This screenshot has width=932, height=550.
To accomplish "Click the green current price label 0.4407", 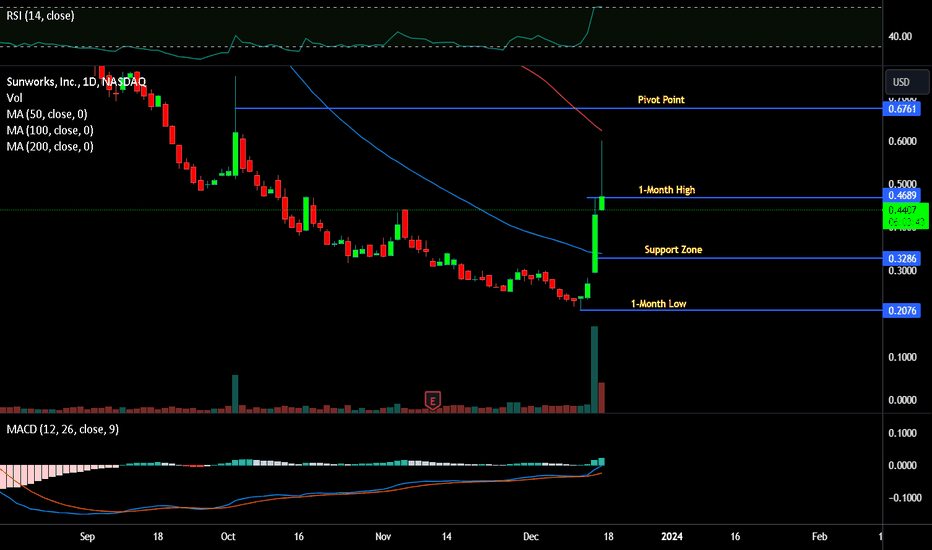I will 906,216.
